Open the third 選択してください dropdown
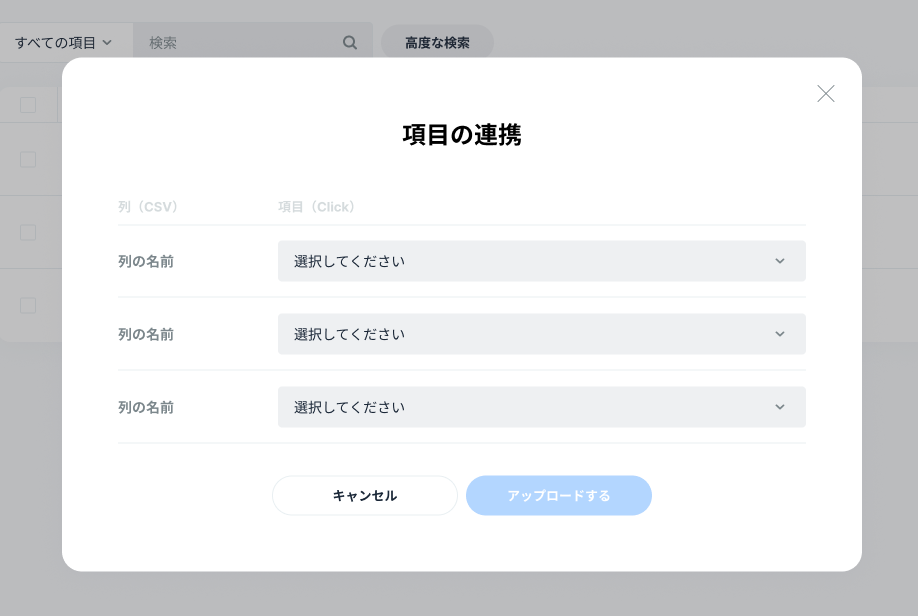The height and width of the screenshot is (616, 918). coord(542,407)
